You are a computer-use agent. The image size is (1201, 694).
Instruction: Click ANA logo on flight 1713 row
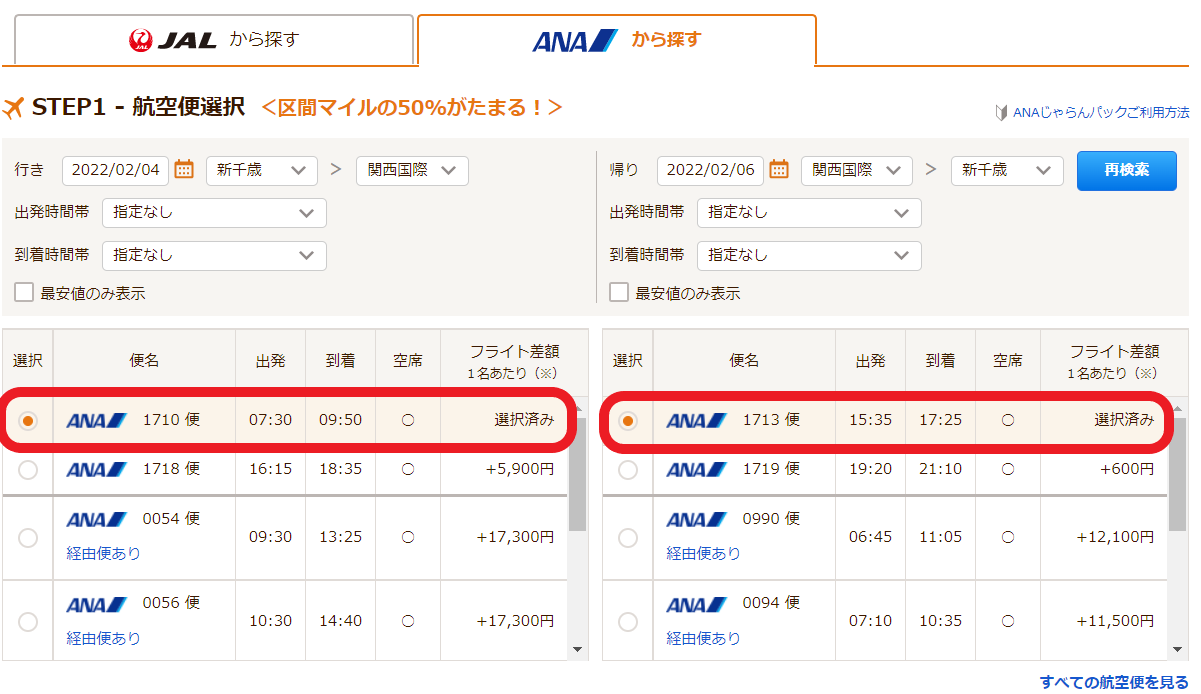697,421
